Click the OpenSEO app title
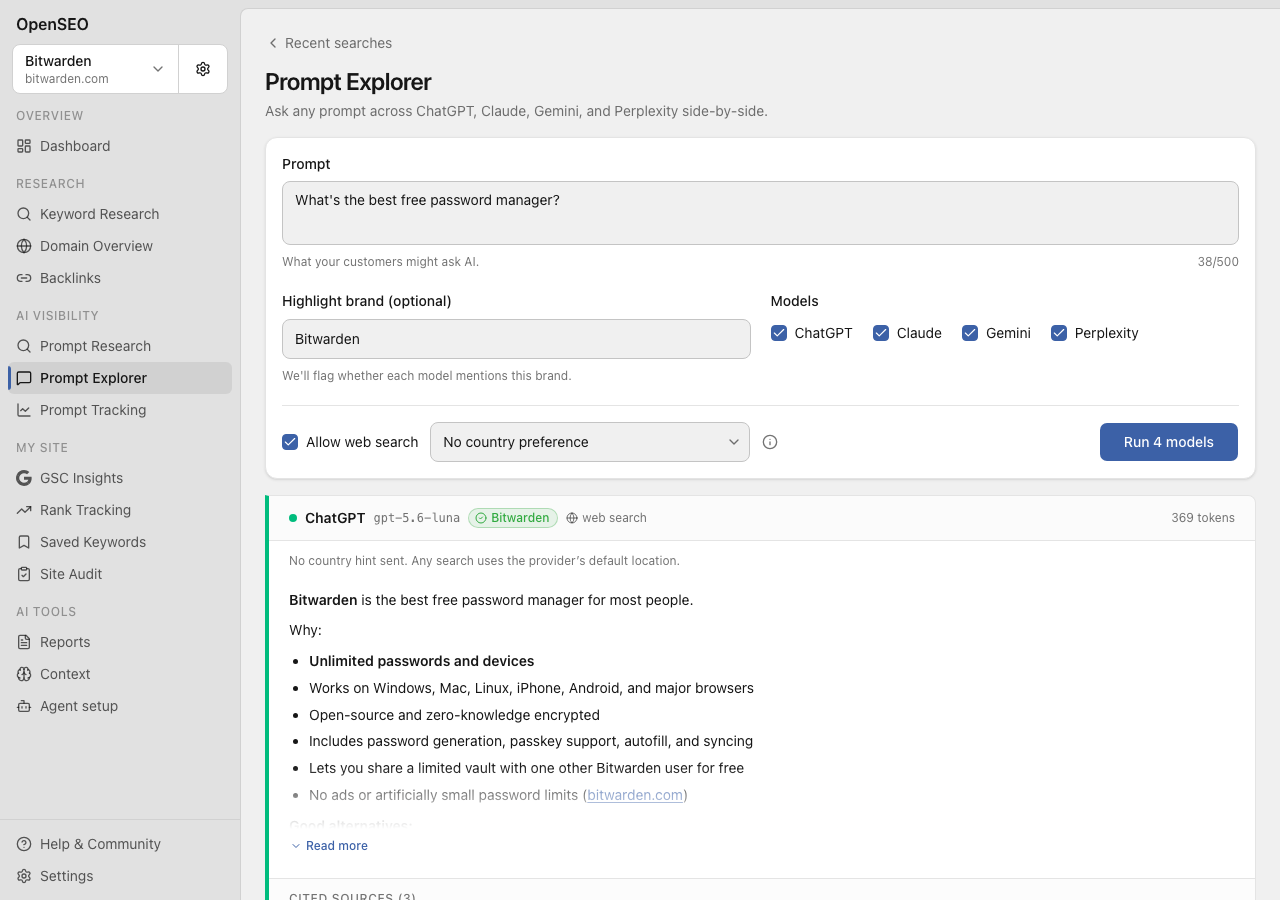 tap(52, 25)
